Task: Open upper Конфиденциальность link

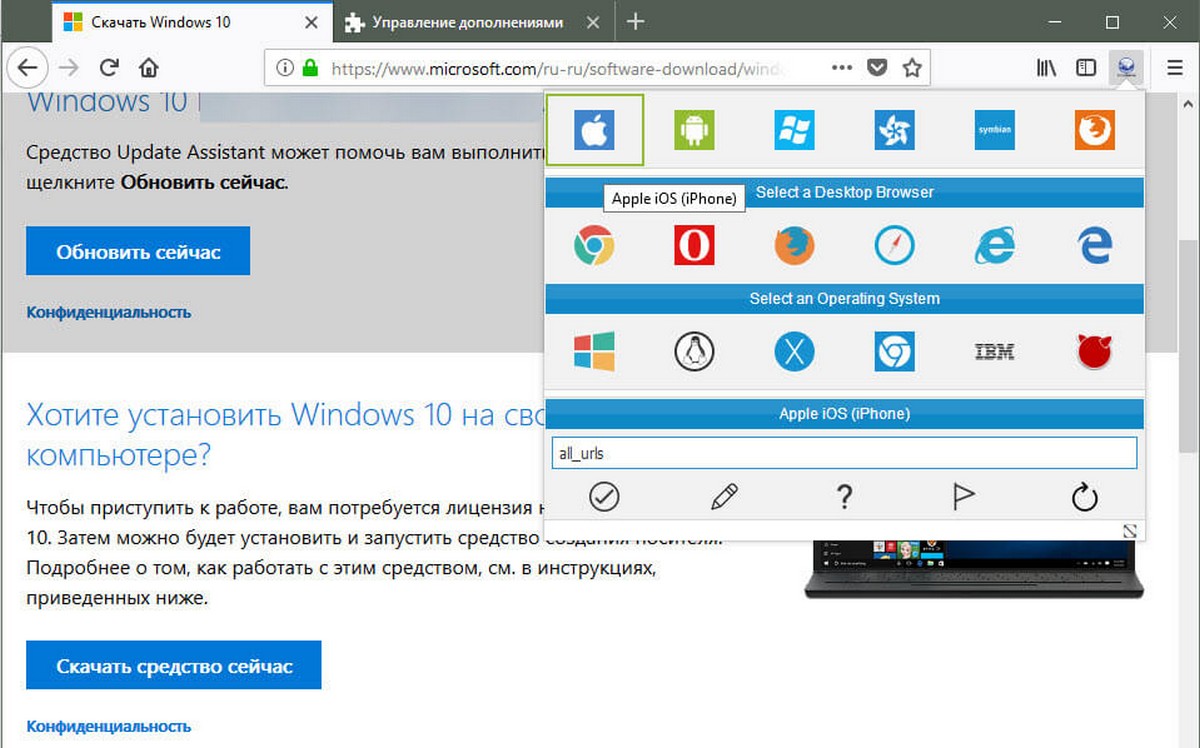Action: [x=108, y=312]
